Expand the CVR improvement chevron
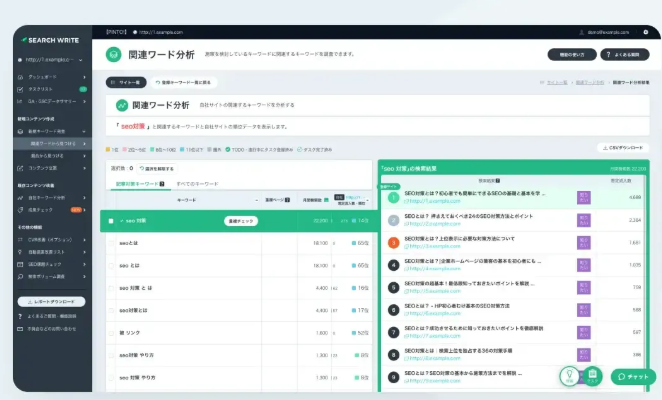Screen dimensions: 662x400 84,239
